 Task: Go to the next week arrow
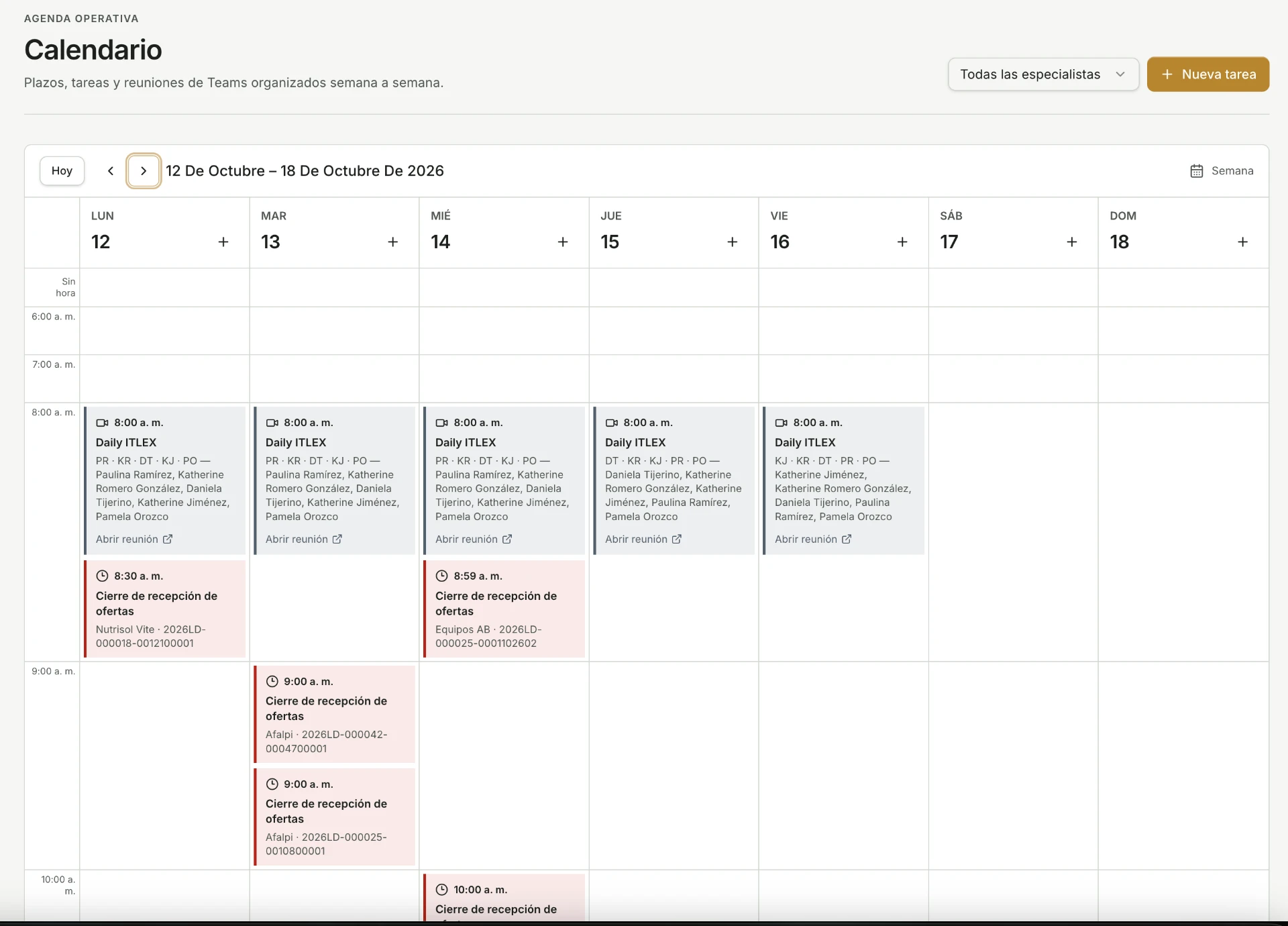tap(144, 171)
